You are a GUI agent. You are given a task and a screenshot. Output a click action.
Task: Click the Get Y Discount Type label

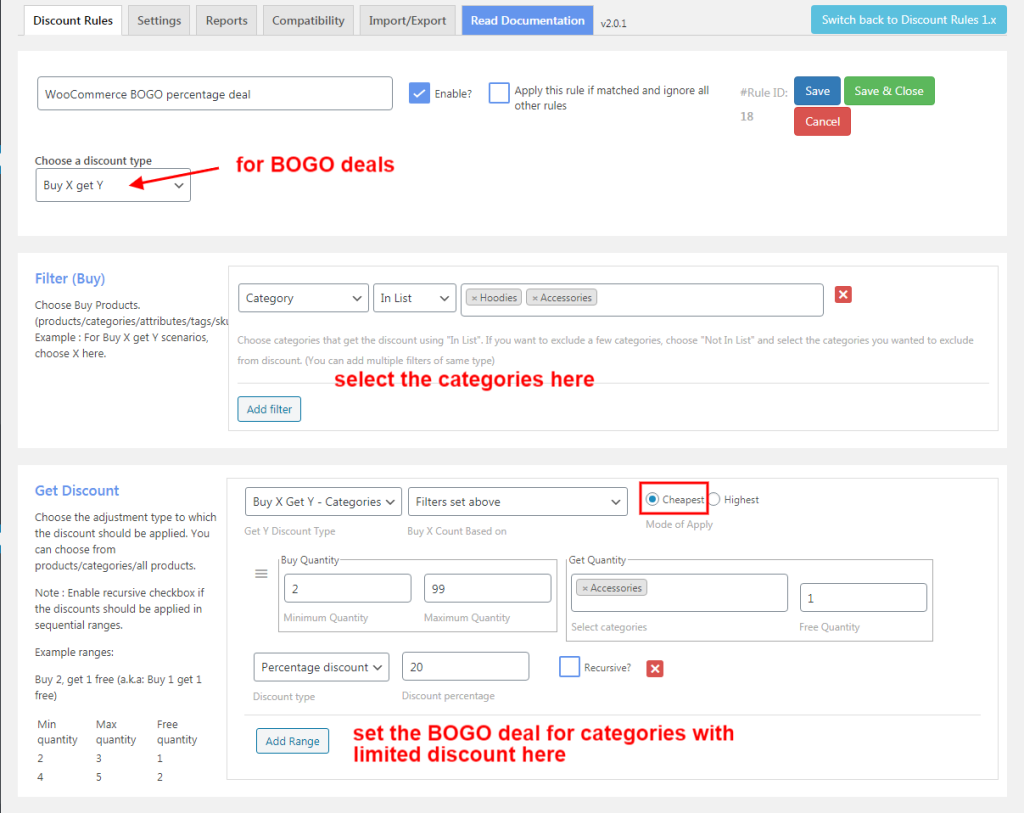290,531
